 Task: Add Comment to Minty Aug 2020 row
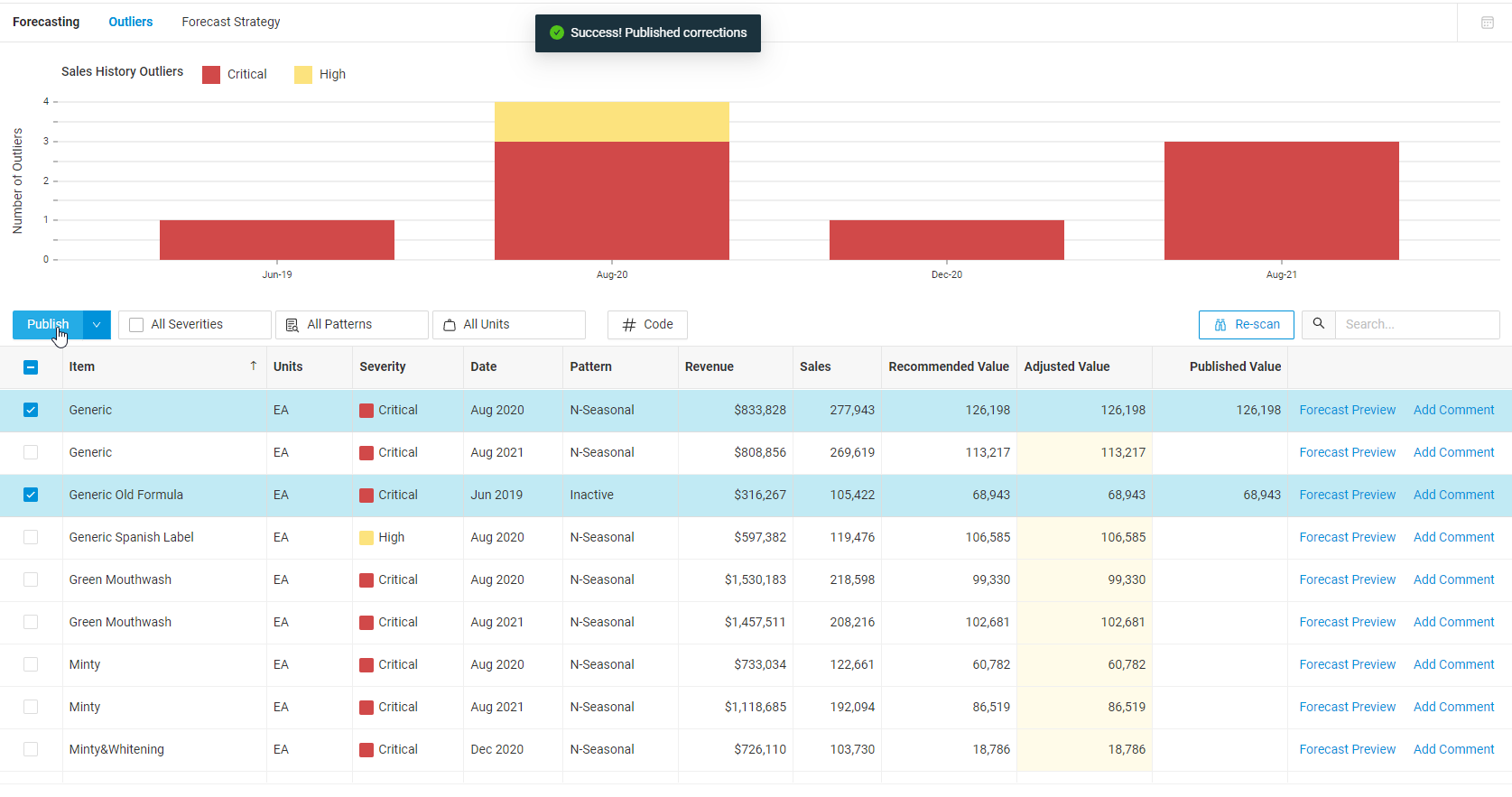[1454, 664]
